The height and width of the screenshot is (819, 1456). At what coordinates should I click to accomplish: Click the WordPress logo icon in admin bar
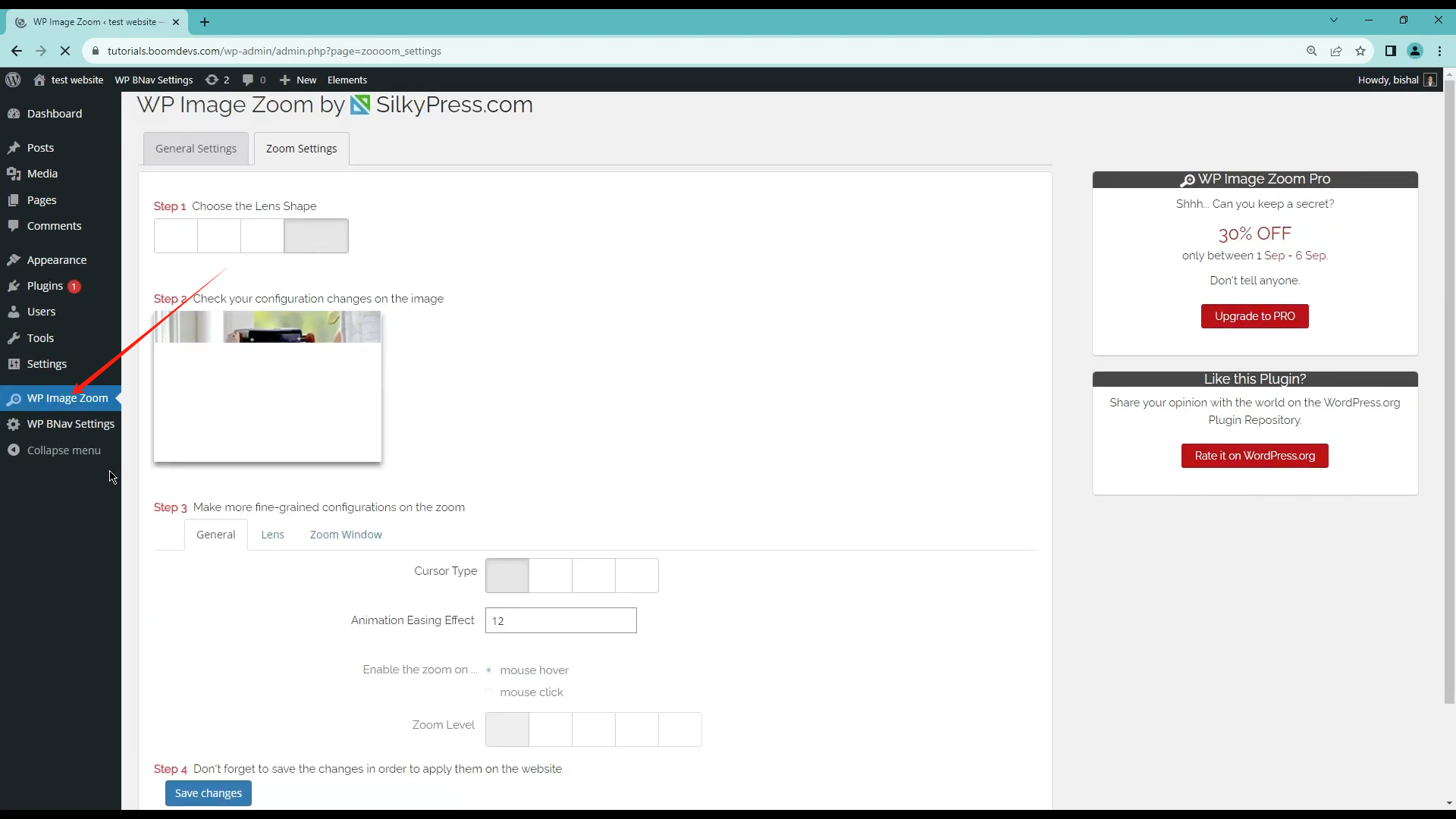click(x=13, y=80)
